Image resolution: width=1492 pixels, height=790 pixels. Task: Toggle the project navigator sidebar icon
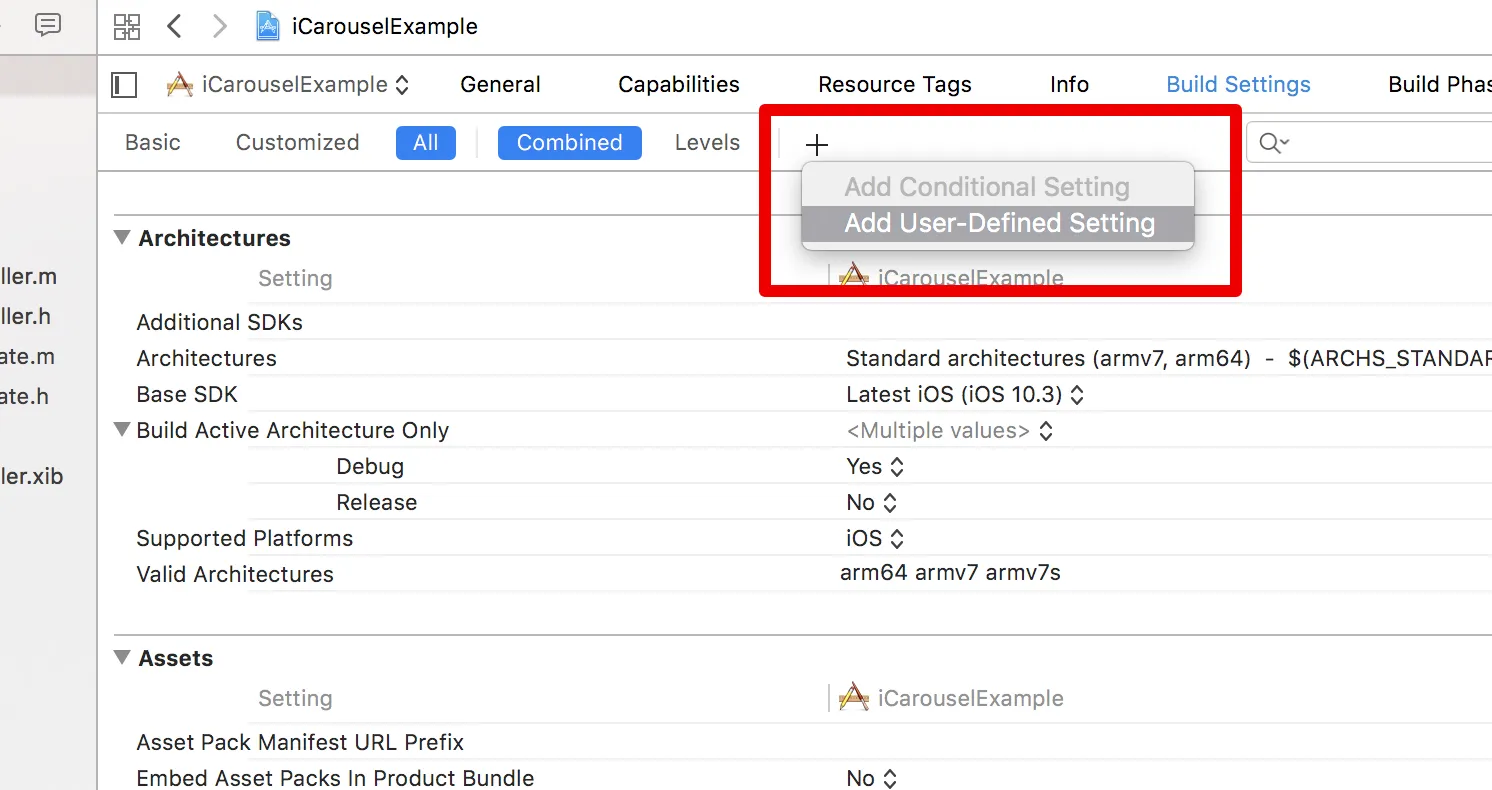coord(124,85)
